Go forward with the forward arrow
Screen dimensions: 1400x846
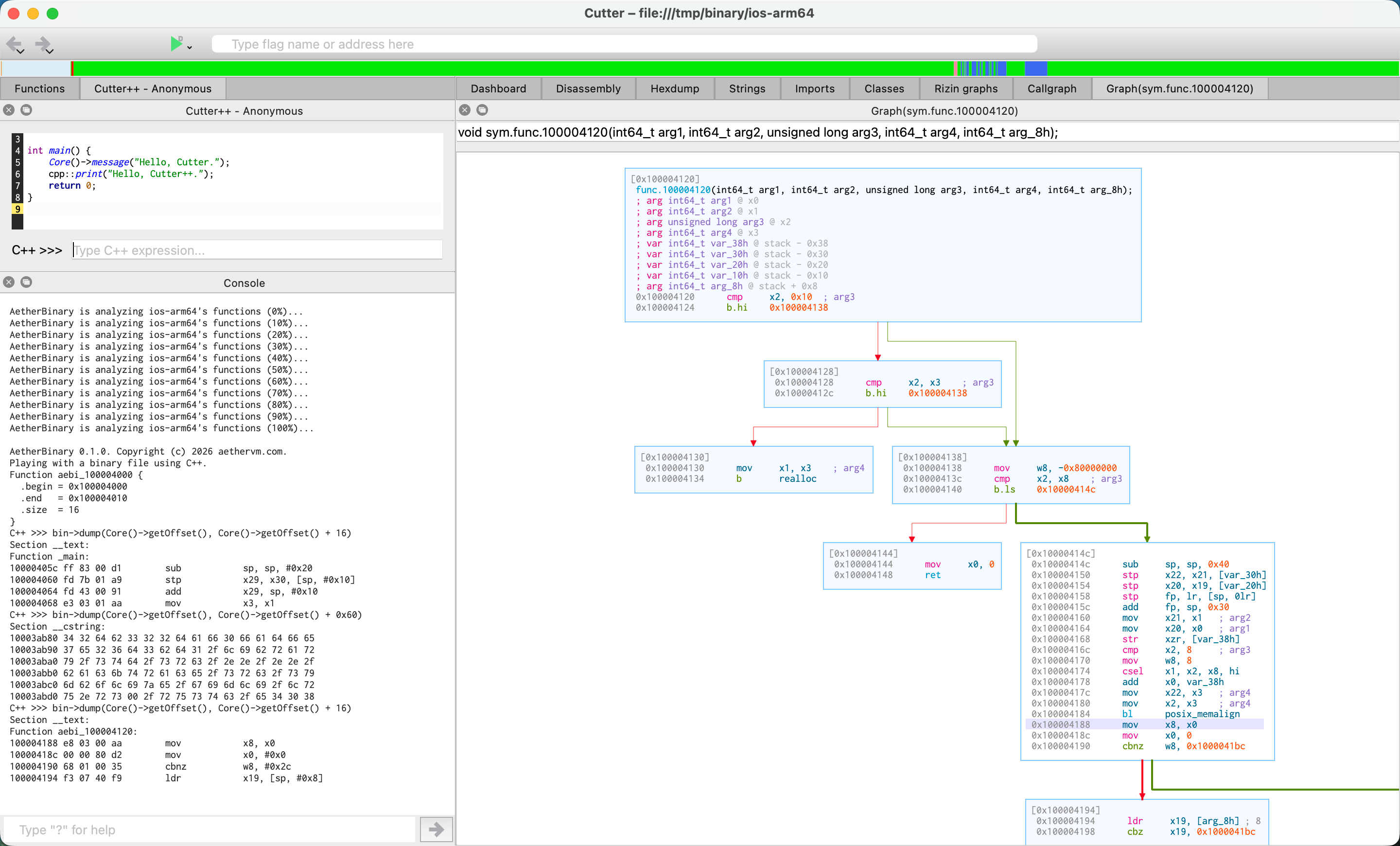point(43,44)
